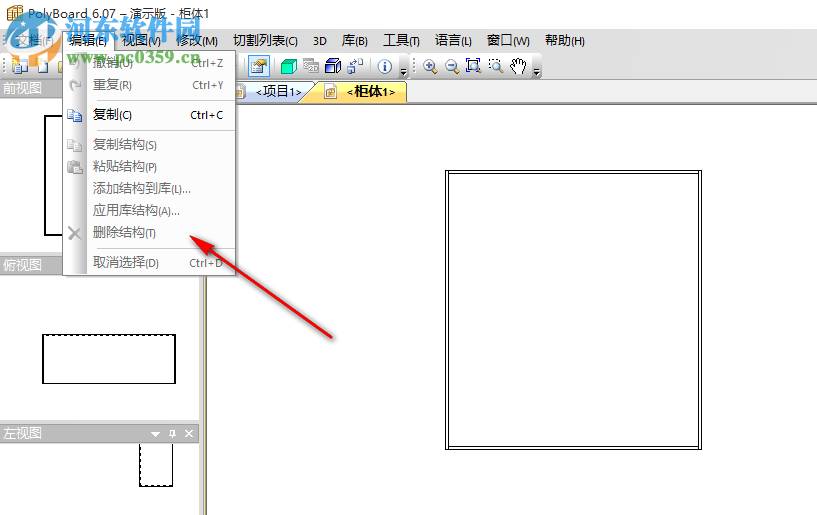Viewport: 817px width, 515px height.
Task: Click the 俯视图 panel header
Action: [31, 265]
